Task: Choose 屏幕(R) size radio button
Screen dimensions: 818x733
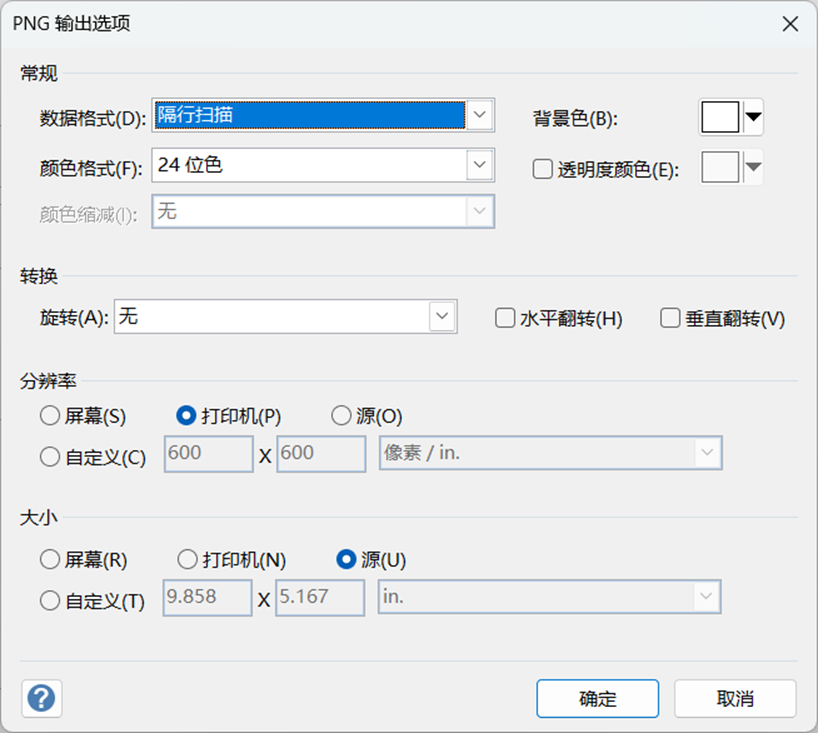Action: pyautogui.click(x=49, y=560)
